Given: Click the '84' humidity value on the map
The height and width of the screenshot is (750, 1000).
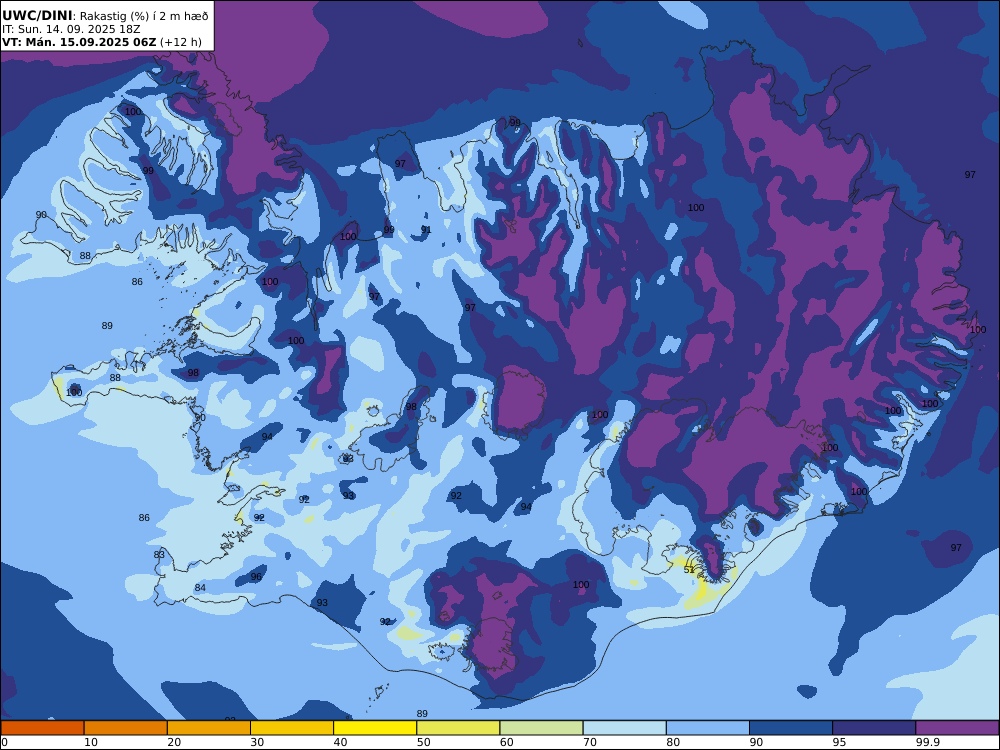Looking at the screenshot, I should pos(200,587).
